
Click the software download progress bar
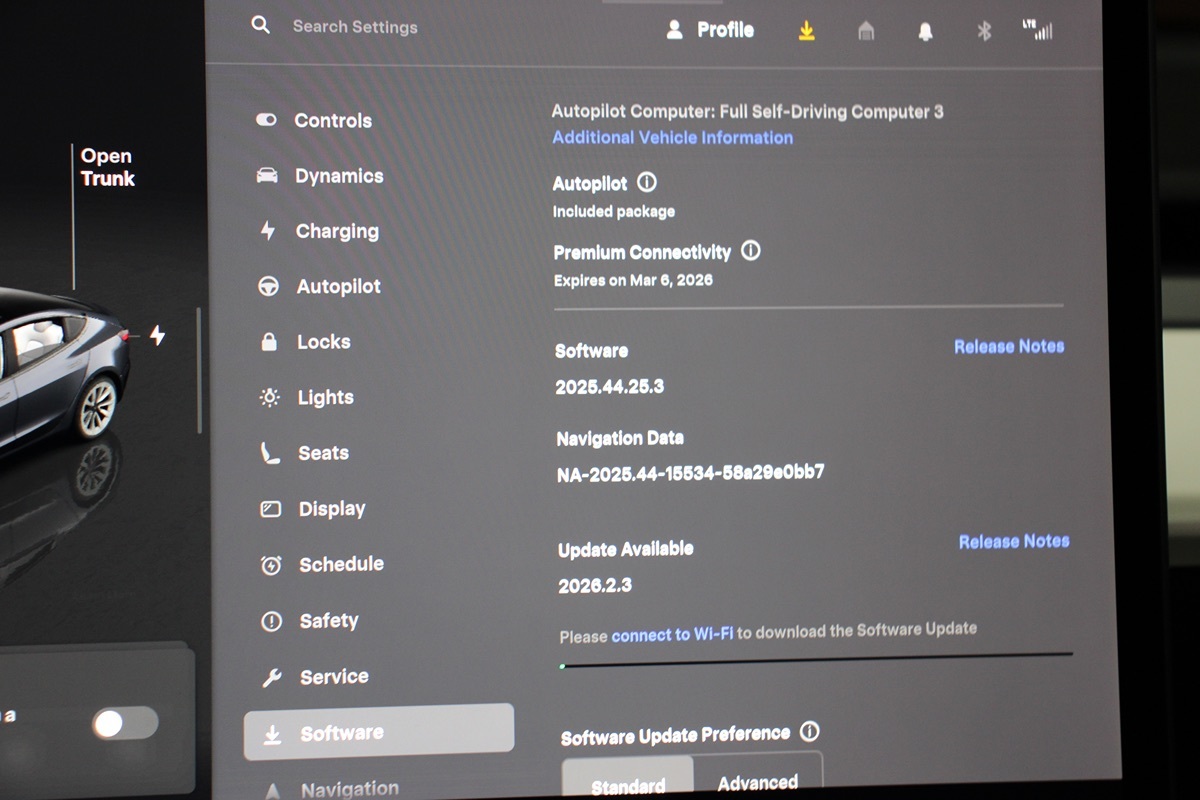coord(816,658)
